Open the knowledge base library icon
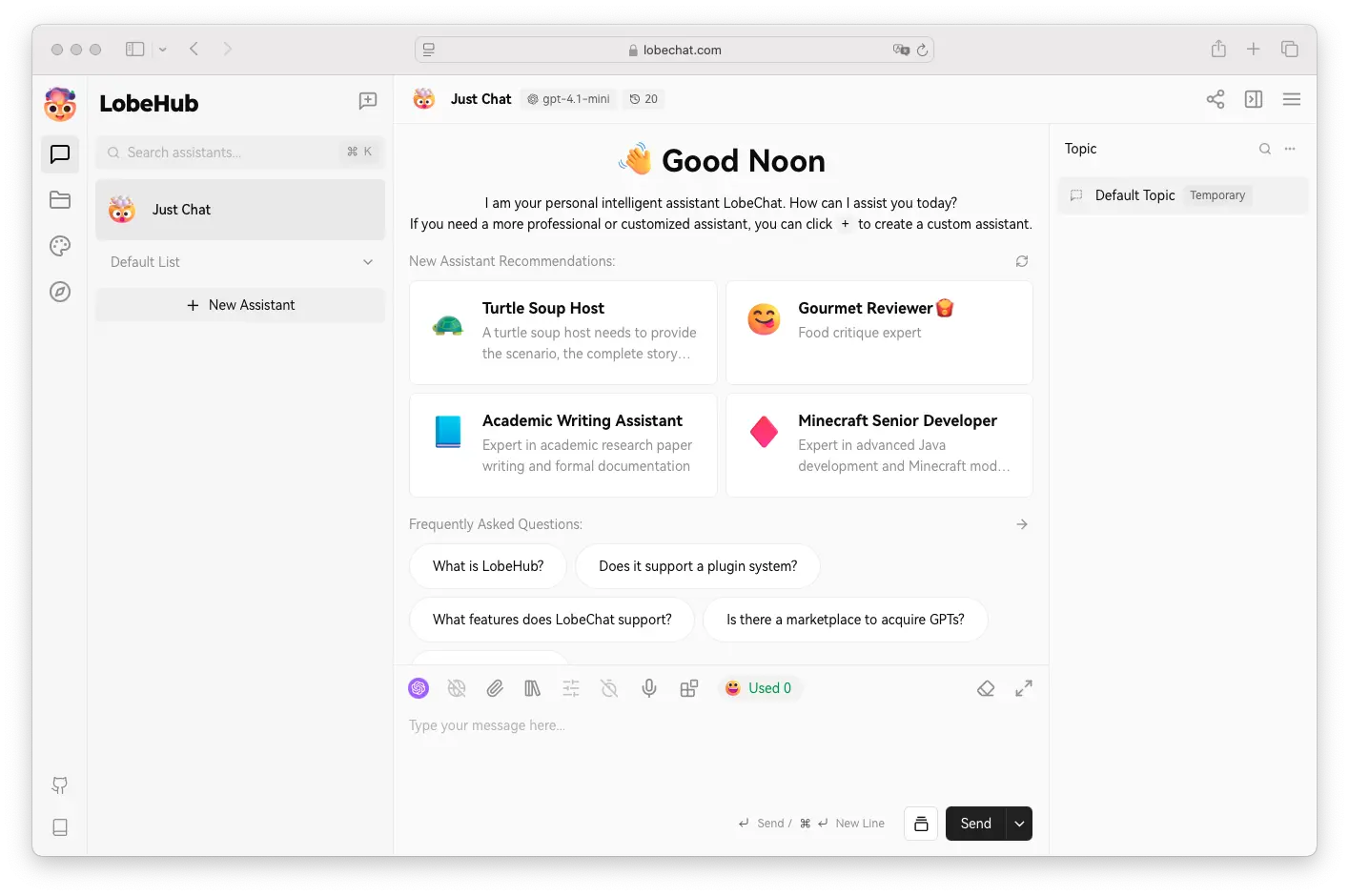 coord(533,688)
